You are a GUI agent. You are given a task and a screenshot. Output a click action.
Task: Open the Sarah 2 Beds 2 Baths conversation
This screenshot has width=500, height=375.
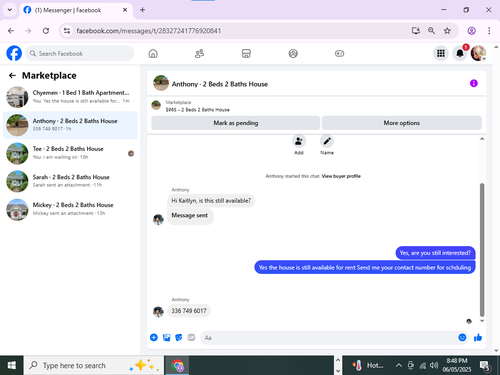pos(70,181)
